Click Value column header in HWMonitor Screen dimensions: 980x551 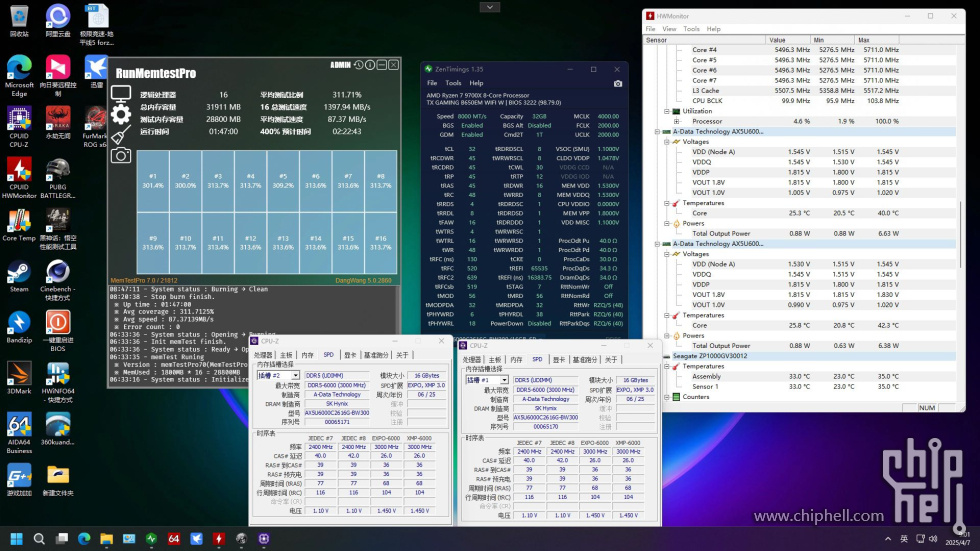(x=788, y=40)
